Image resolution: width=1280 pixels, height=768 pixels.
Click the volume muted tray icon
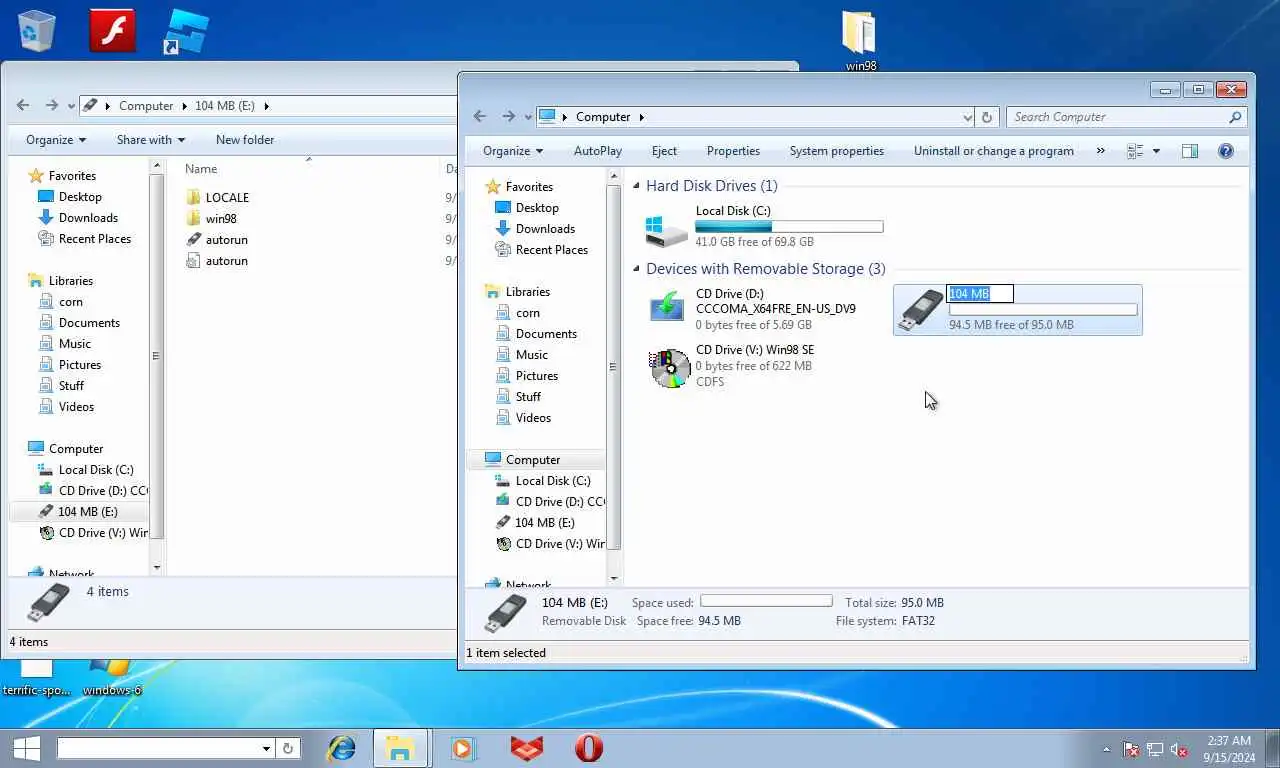coord(1180,749)
